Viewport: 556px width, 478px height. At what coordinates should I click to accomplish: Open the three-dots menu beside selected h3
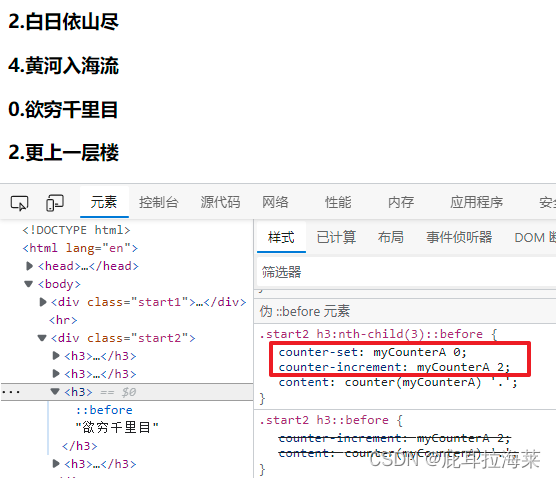pos(11,392)
